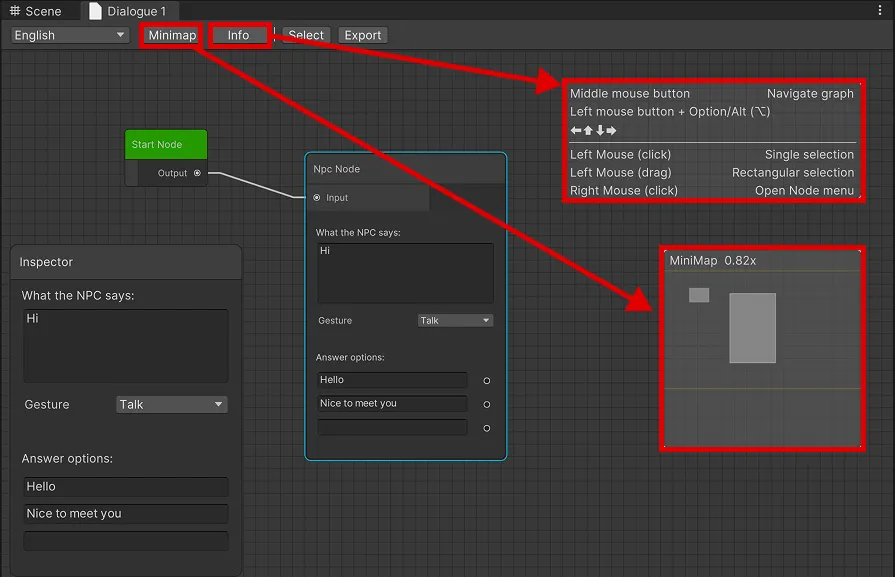Click 'Rectangular selection' info text

[x=793, y=172]
